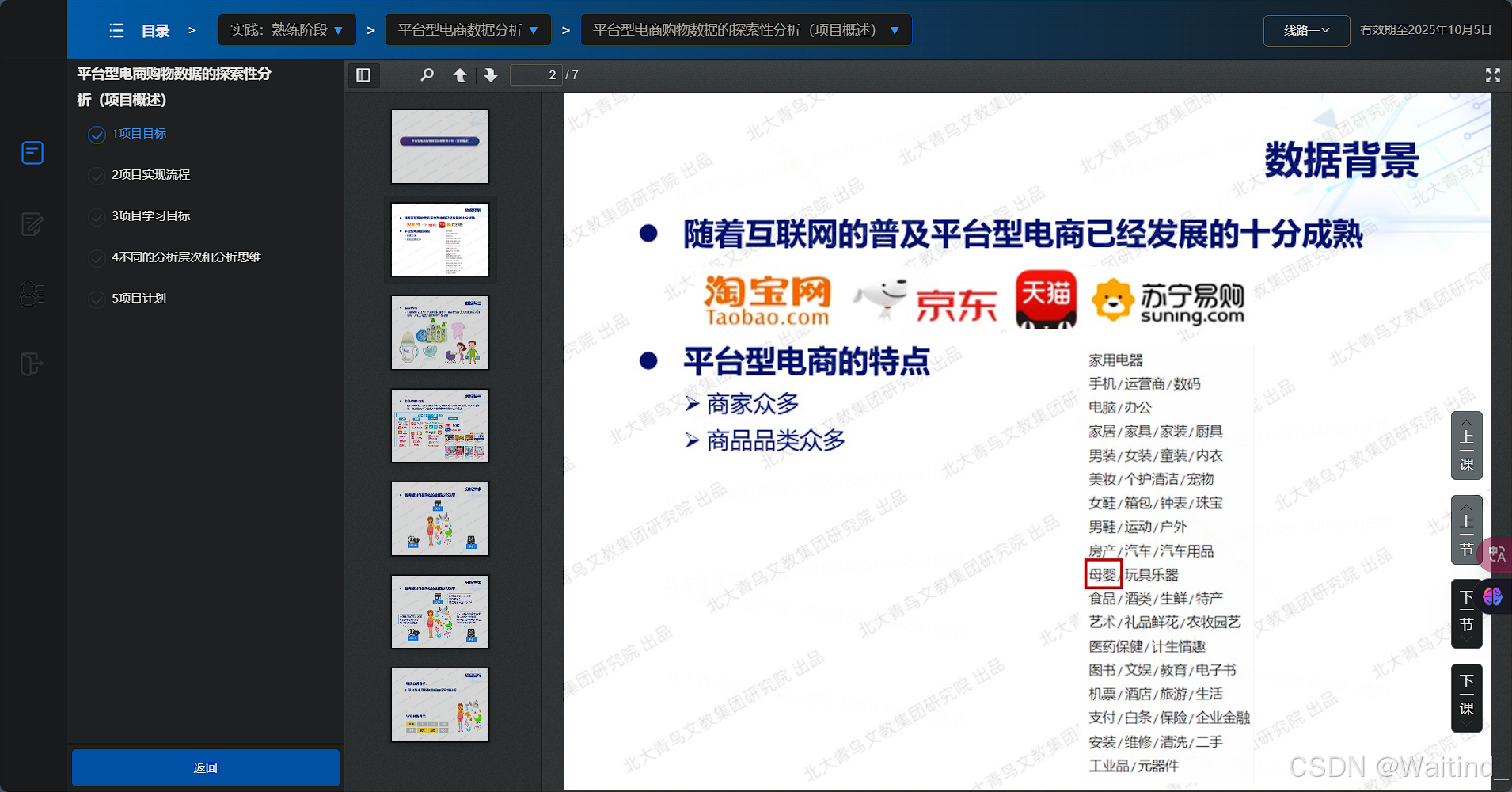Click the 玩具乐器 category text
Viewport: 1512px width, 792px height.
pos(1152,575)
